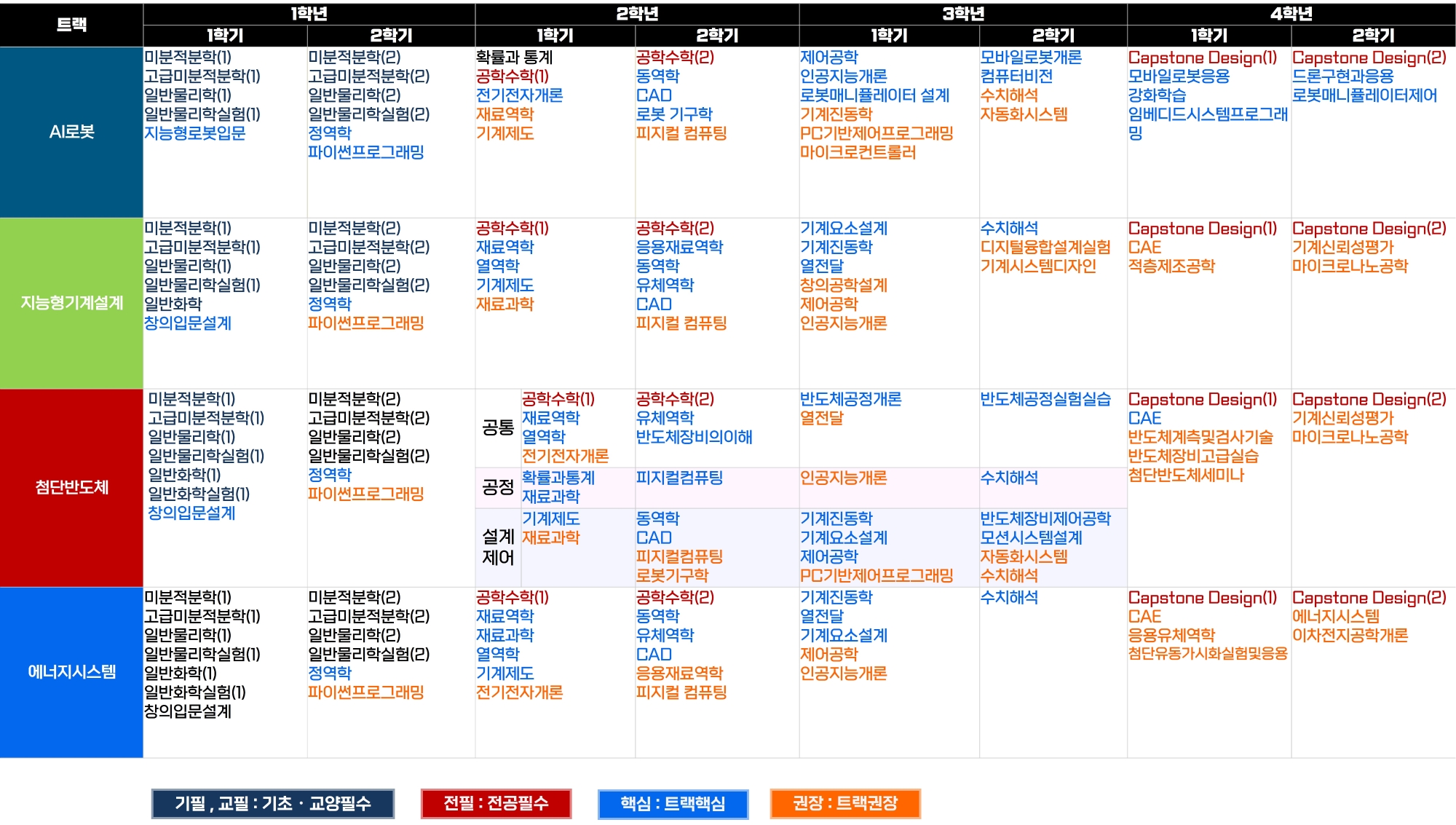Click the 첨단반도체 track cell

(71, 487)
